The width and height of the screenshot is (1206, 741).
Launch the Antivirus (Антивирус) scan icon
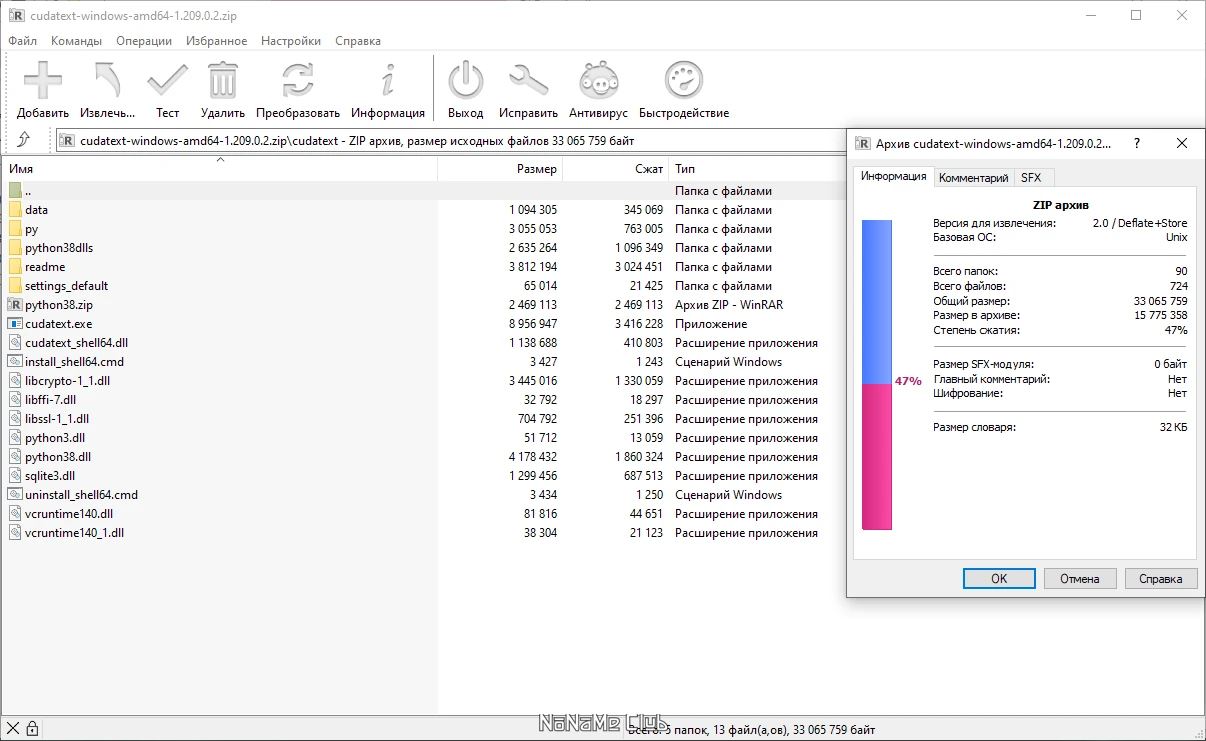(598, 81)
